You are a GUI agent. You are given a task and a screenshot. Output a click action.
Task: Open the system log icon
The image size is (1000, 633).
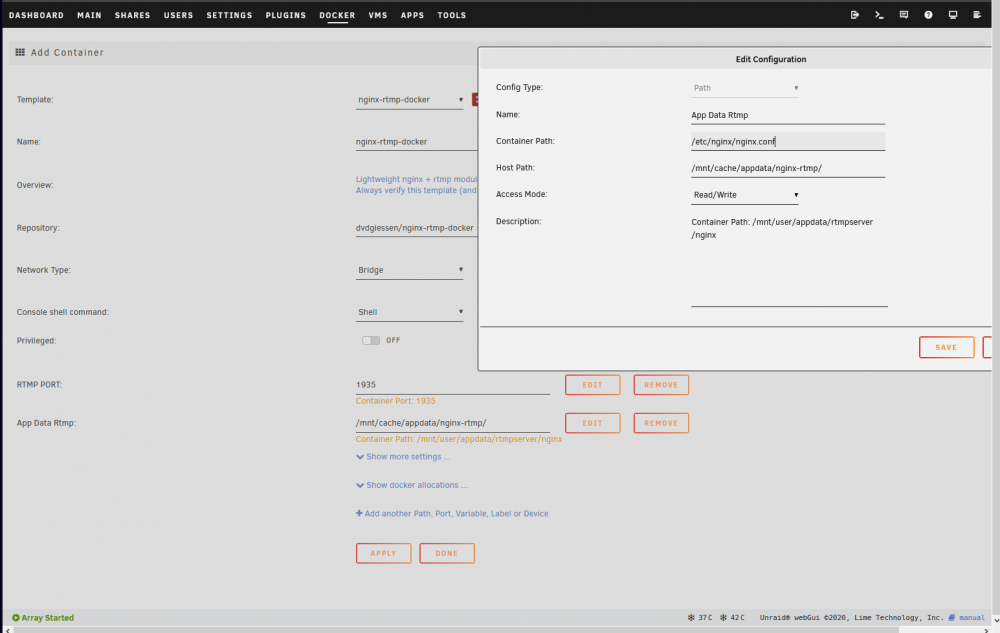tap(977, 15)
